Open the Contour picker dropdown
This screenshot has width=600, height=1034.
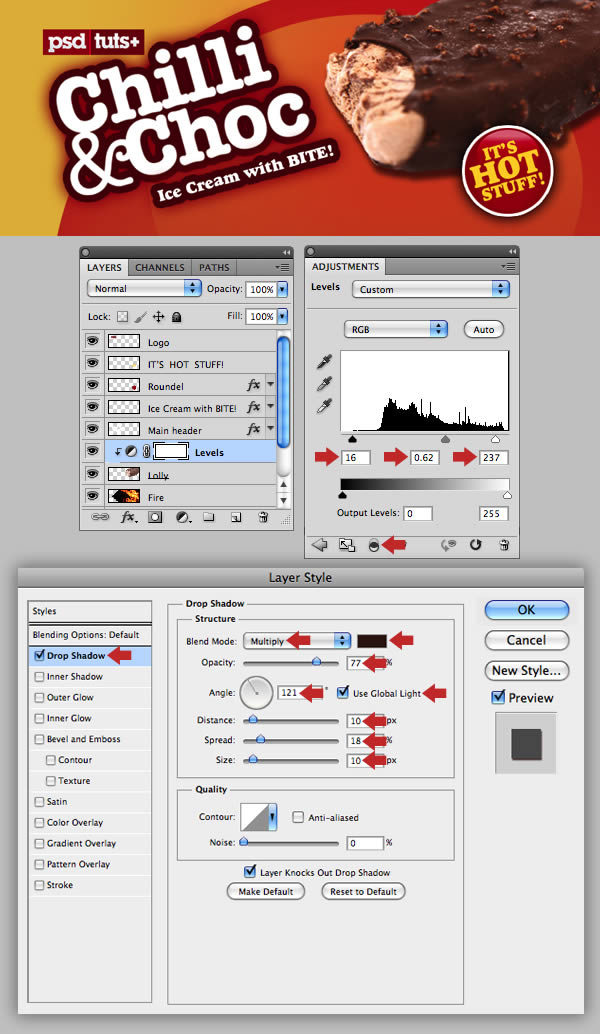pos(272,817)
